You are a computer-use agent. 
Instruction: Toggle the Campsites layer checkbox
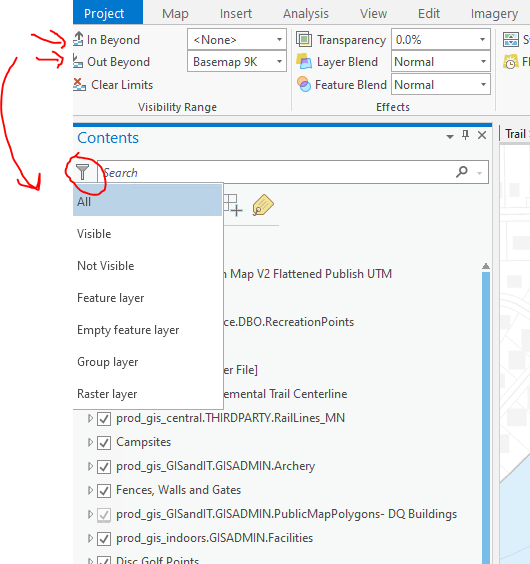[x=104, y=443]
